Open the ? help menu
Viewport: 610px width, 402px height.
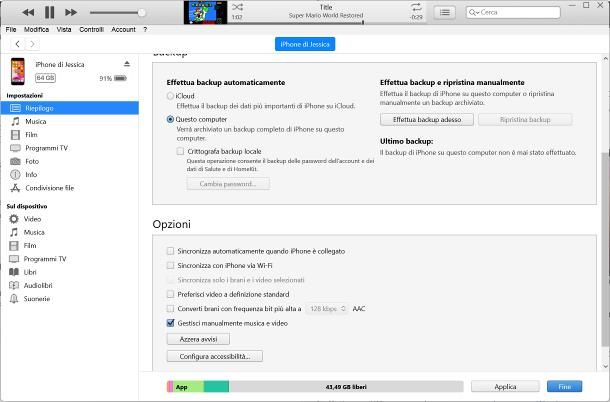tap(145, 30)
